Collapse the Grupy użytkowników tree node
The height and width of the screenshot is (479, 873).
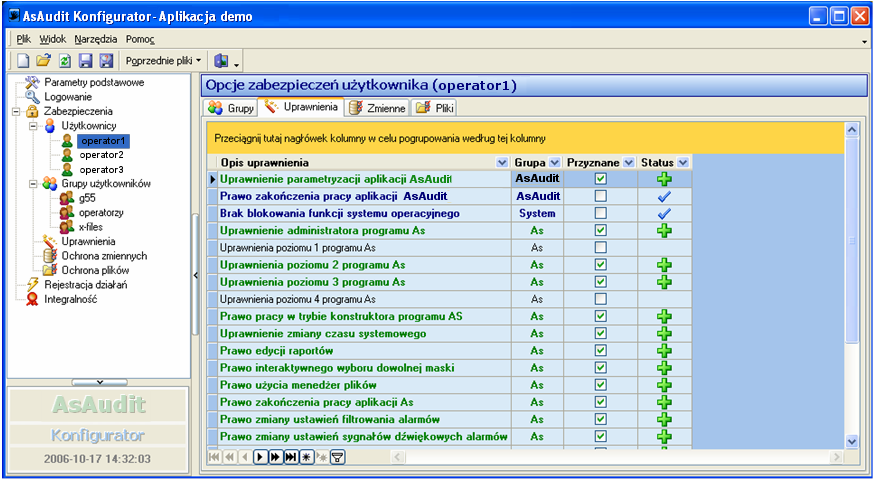(33, 184)
